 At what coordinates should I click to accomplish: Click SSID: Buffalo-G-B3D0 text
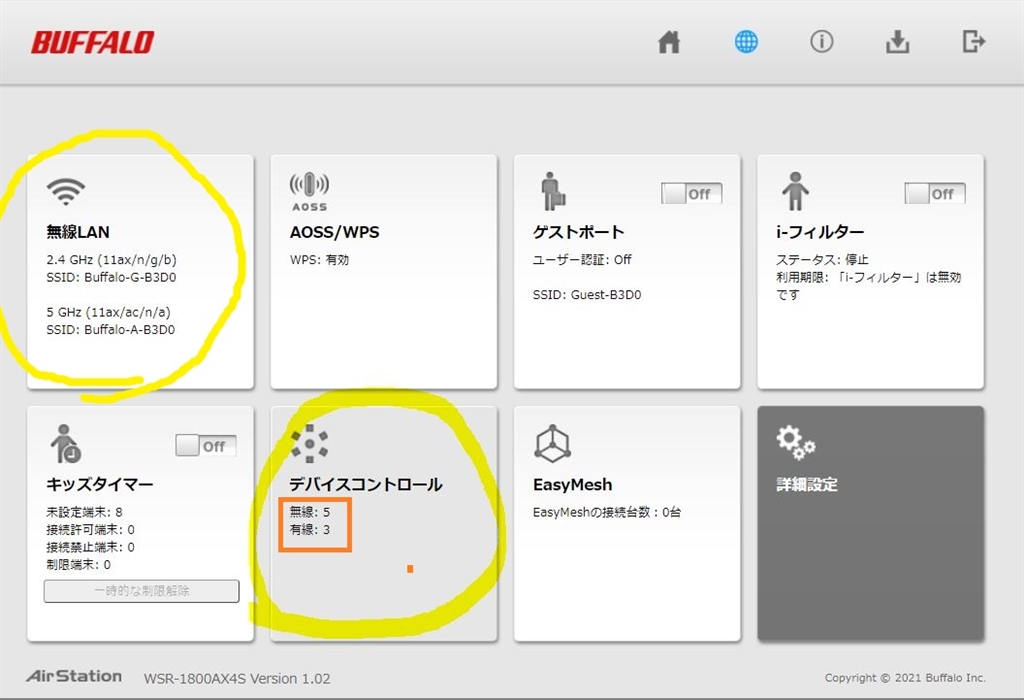111,277
